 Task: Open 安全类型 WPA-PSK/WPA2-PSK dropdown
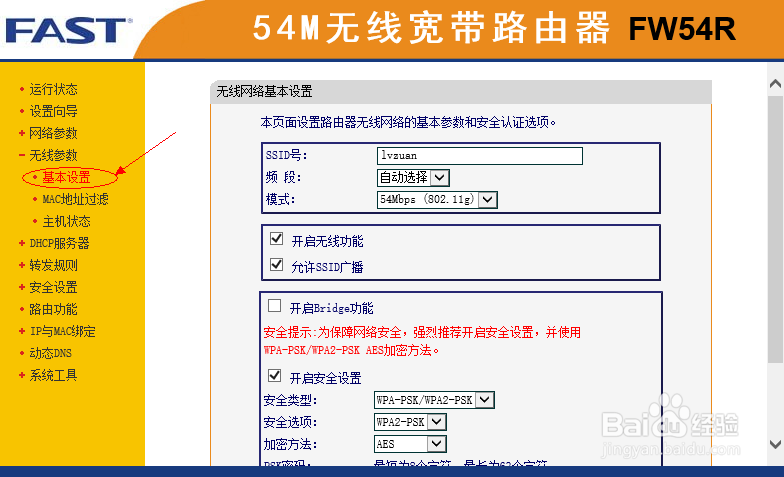pos(434,400)
